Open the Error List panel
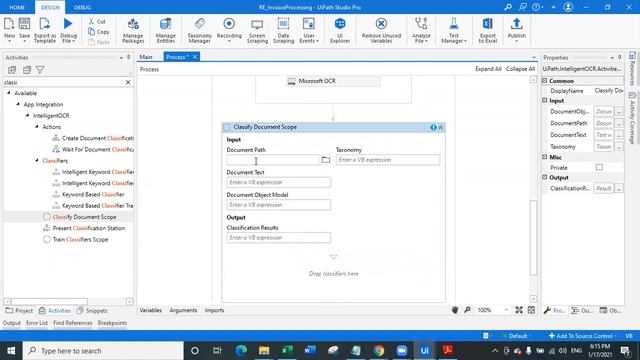This screenshot has height=360, width=640. point(37,323)
